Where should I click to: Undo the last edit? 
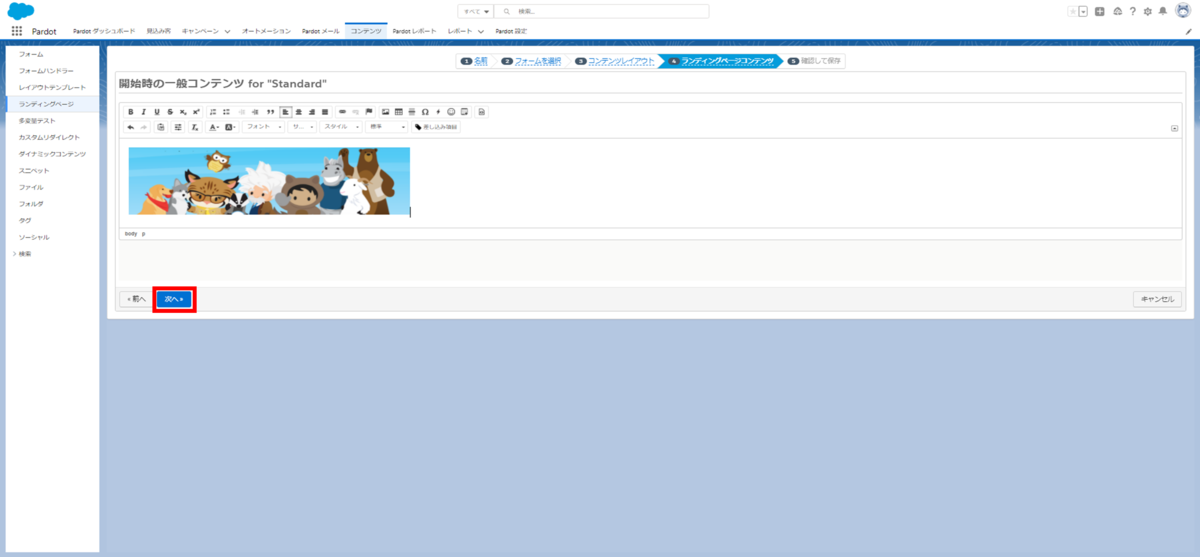(x=130, y=127)
